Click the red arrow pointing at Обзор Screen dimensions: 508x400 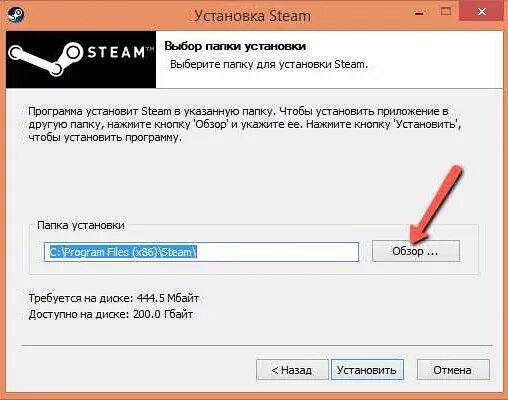[x=436, y=203]
